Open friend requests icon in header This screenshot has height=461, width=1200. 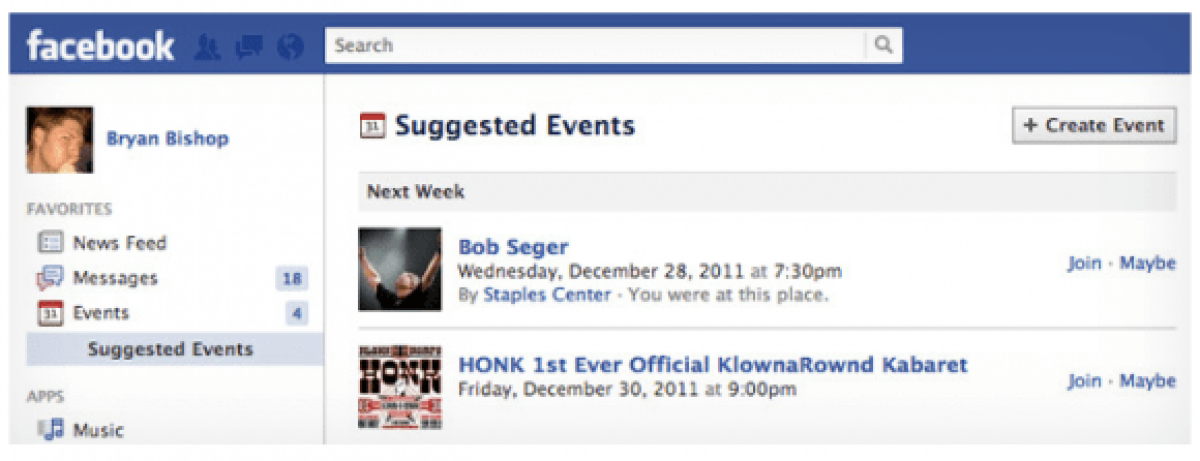(207, 47)
